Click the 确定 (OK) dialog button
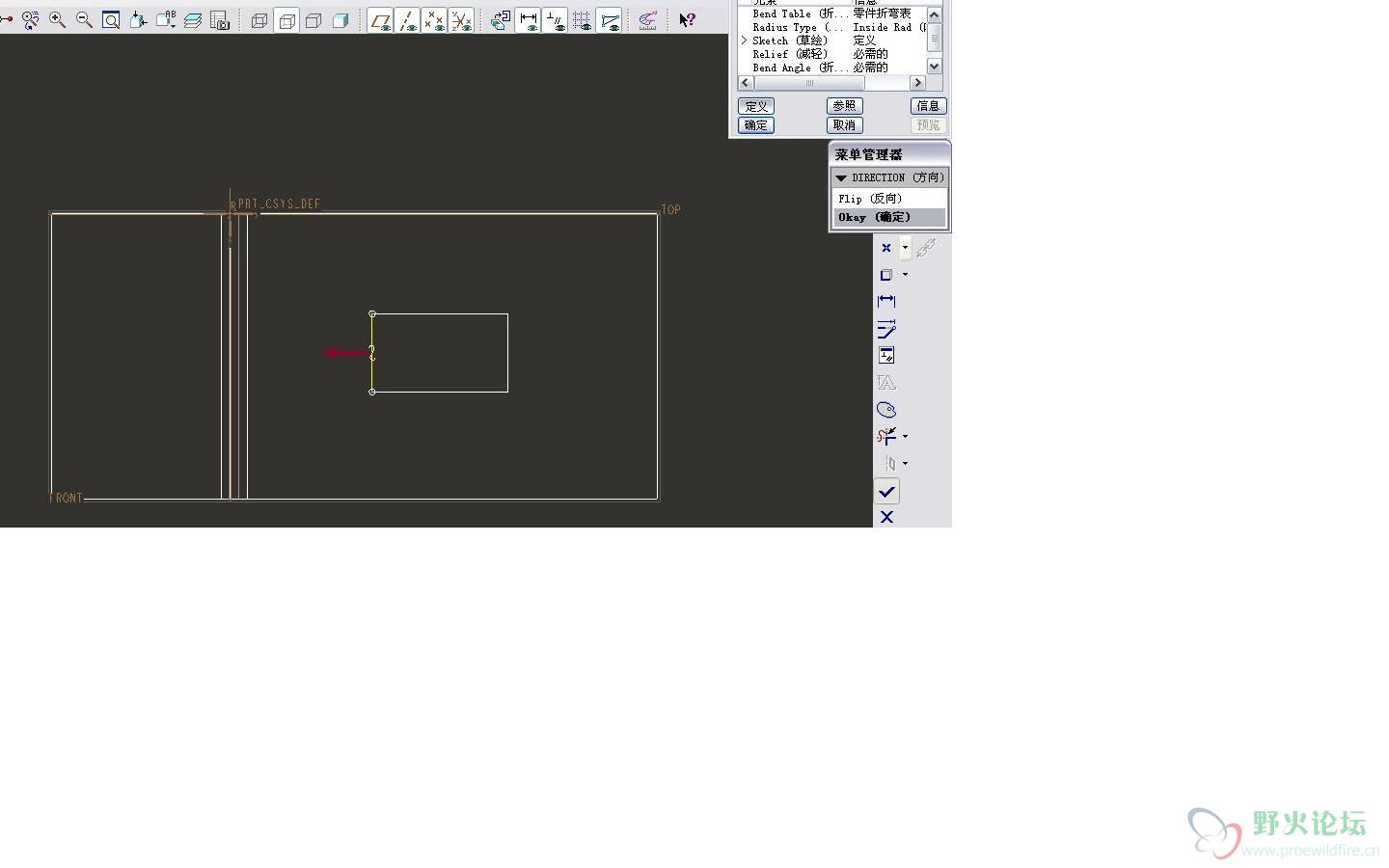 point(756,125)
